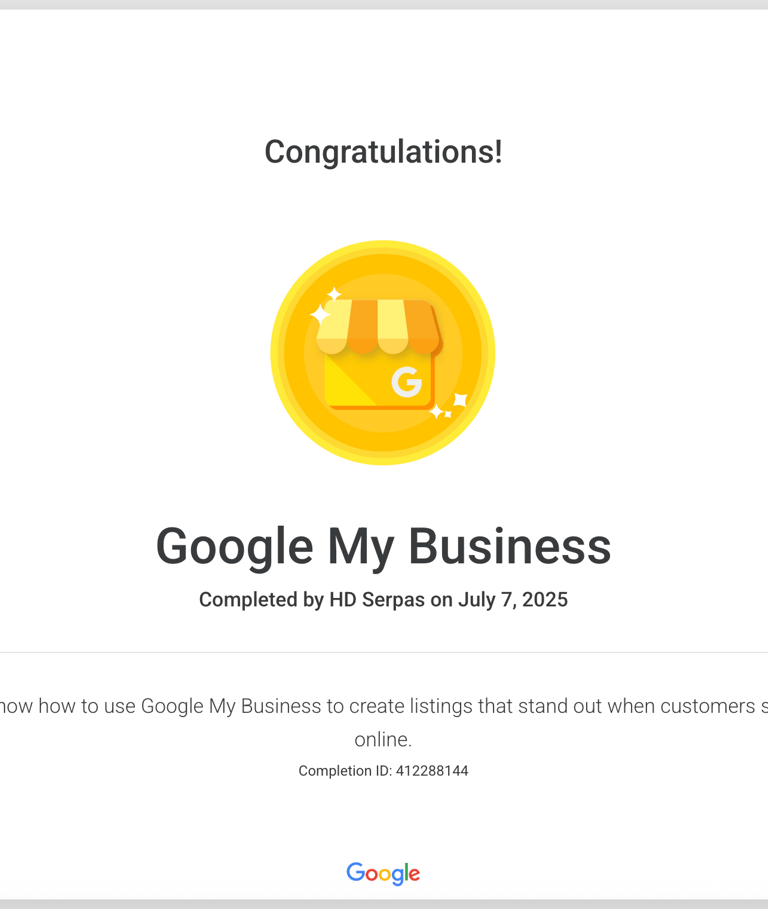Click the blue capital G in Google logo
Viewport: 768px width, 909px height.
pos(355,872)
